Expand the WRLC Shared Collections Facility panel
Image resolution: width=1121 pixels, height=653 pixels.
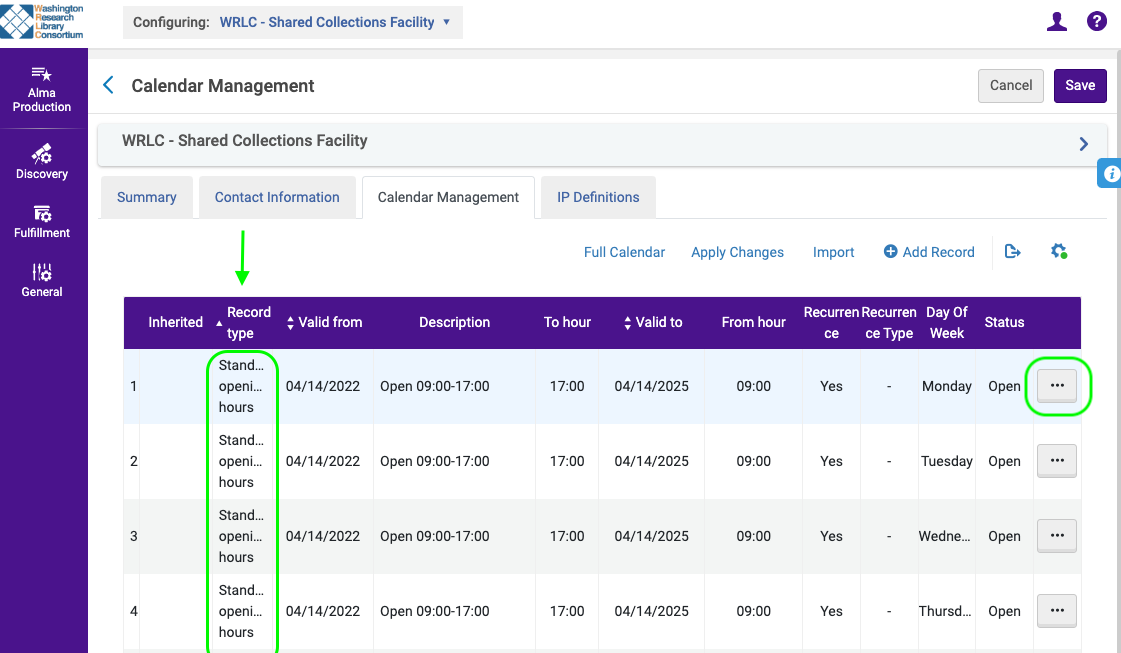1084,144
